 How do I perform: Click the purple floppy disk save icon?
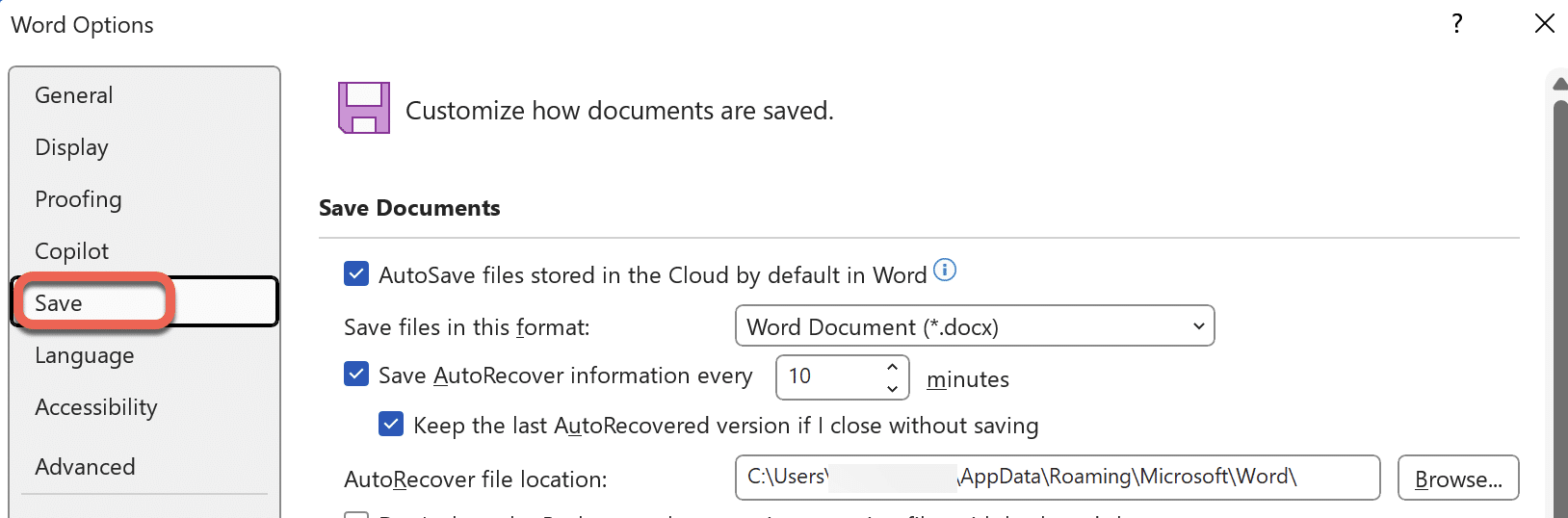coord(364,108)
